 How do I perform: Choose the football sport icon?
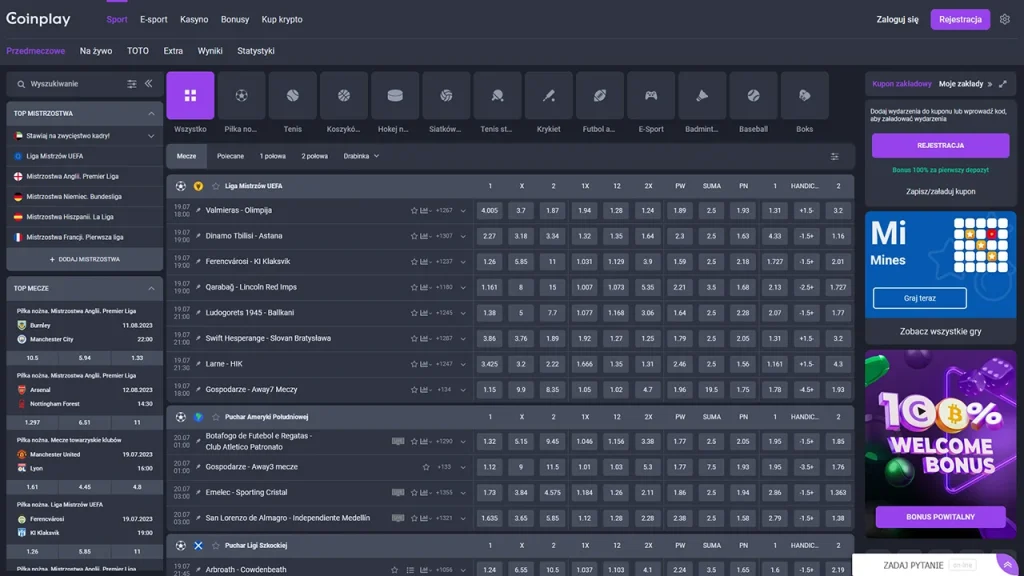click(x=241, y=95)
